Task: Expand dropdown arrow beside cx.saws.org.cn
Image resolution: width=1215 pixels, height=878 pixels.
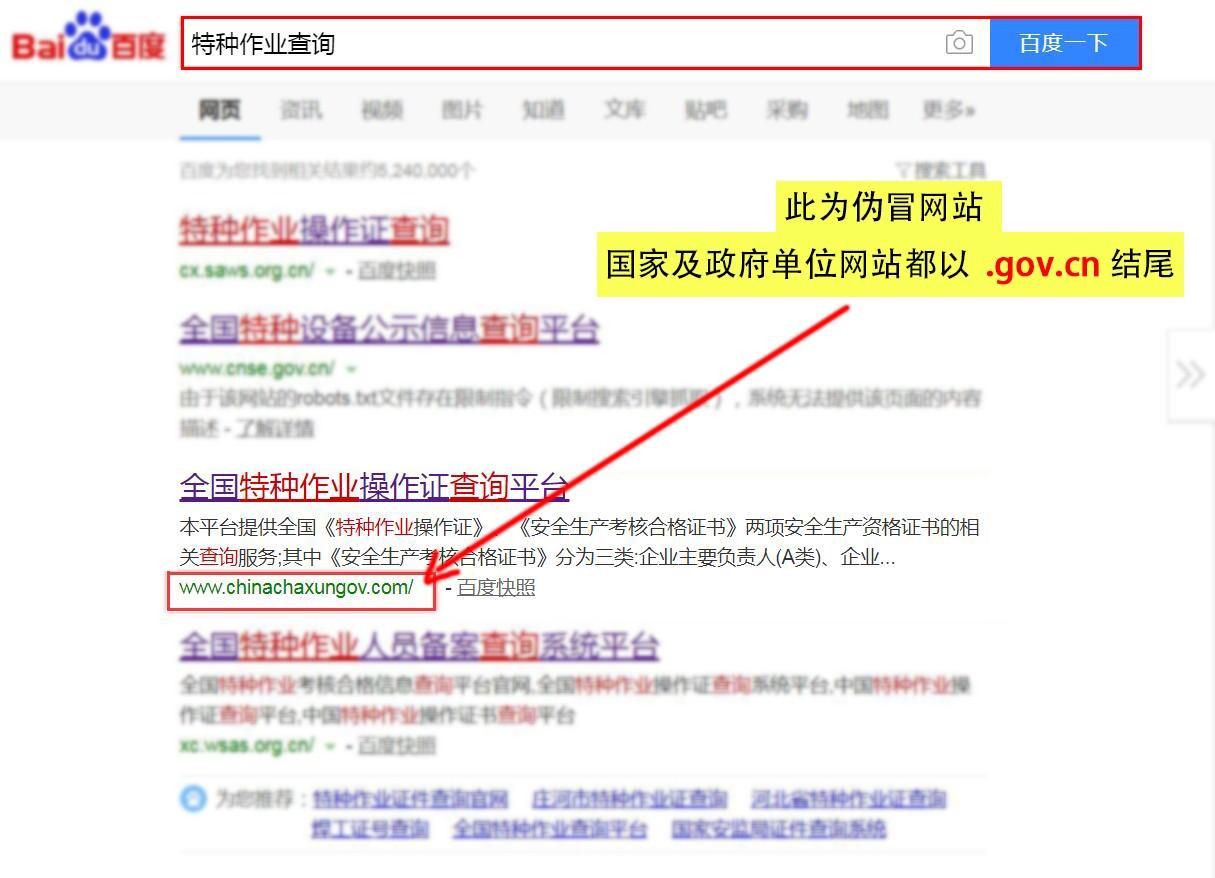Action: click(331, 270)
